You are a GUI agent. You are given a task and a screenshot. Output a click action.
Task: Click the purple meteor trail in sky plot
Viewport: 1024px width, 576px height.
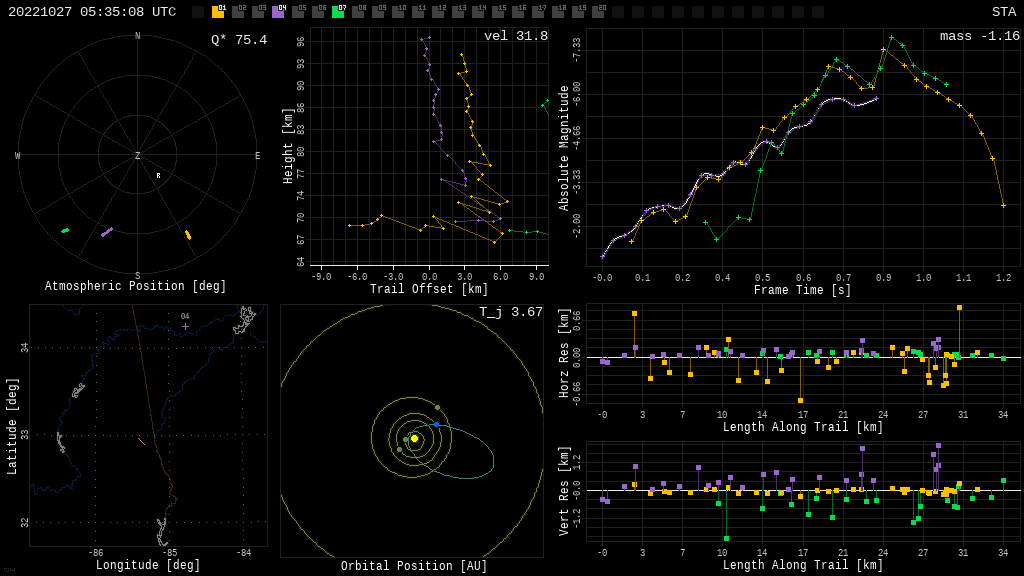(x=107, y=232)
